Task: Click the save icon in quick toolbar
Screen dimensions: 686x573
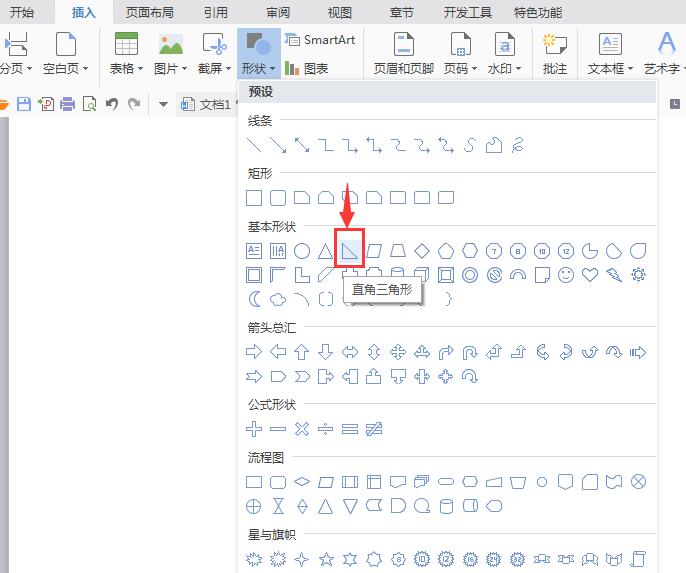Action: coord(24,104)
